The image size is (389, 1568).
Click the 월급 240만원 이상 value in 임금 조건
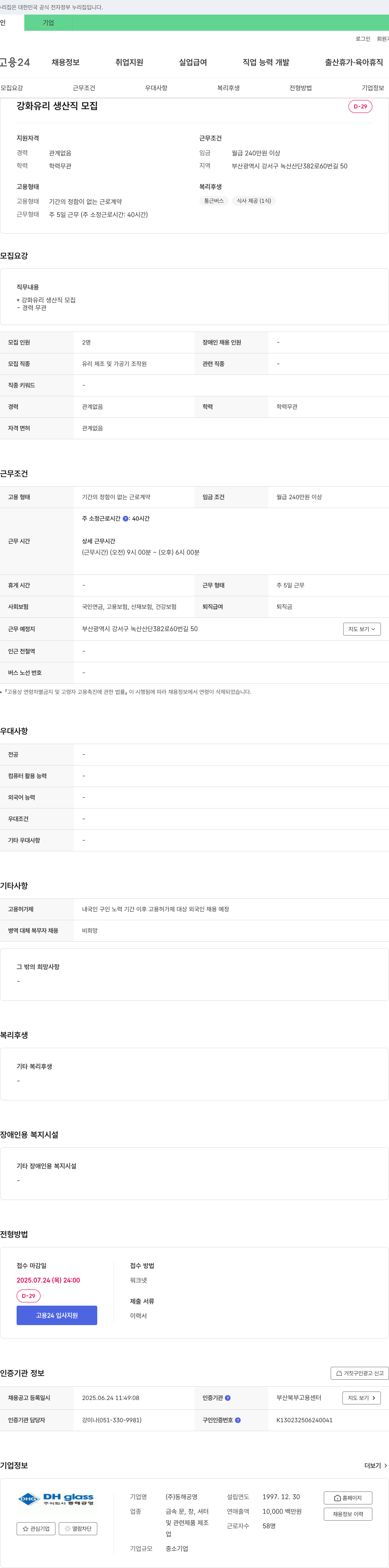299,497
